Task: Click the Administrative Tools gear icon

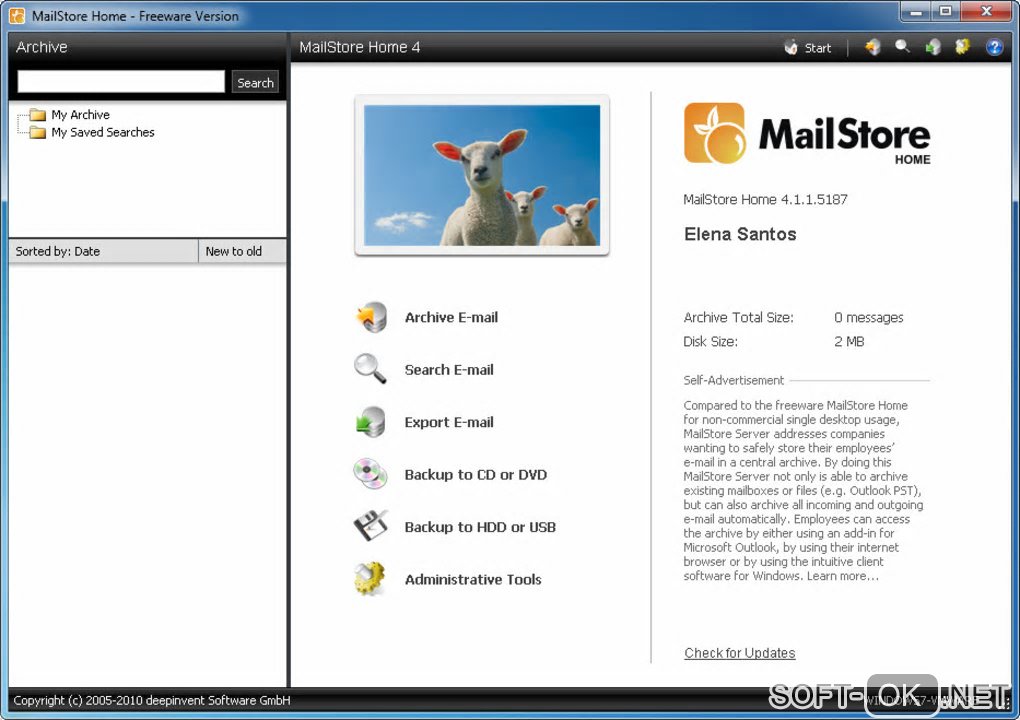Action: click(x=370, y=578)
